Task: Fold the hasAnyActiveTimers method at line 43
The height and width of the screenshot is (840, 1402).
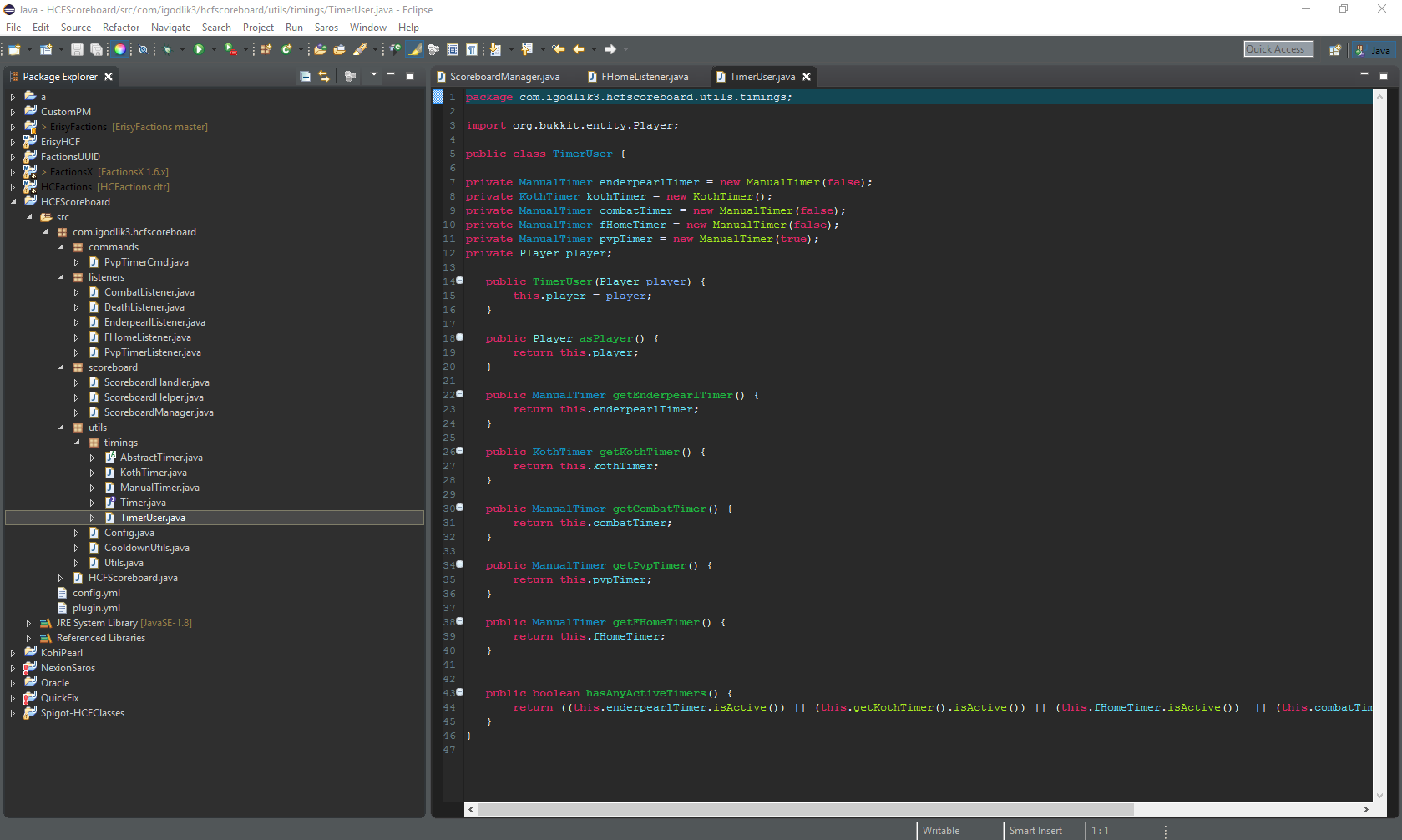Action: tap(459, 693)
